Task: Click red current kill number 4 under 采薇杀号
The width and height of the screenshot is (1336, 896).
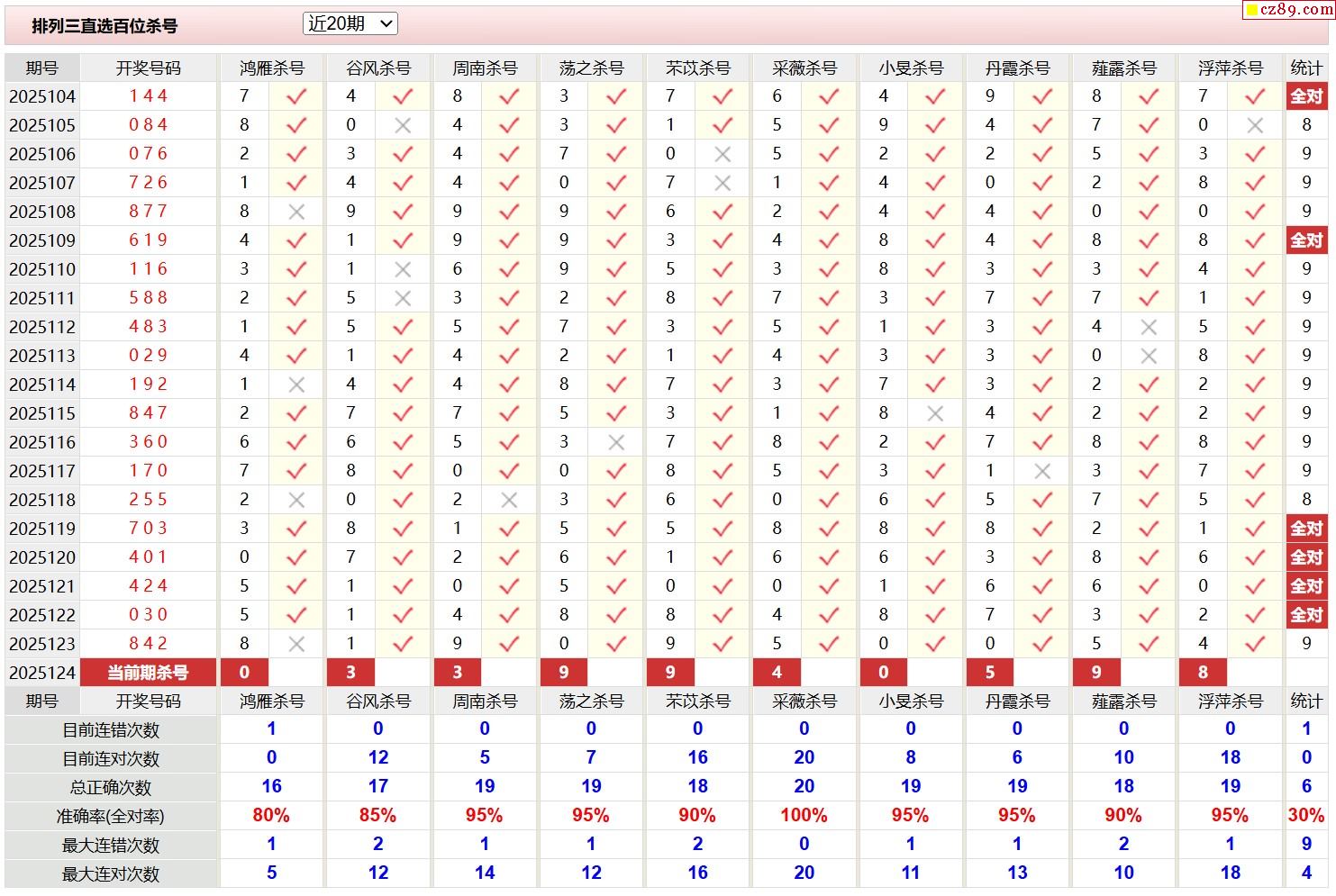Action: click(x=777, y=673)
